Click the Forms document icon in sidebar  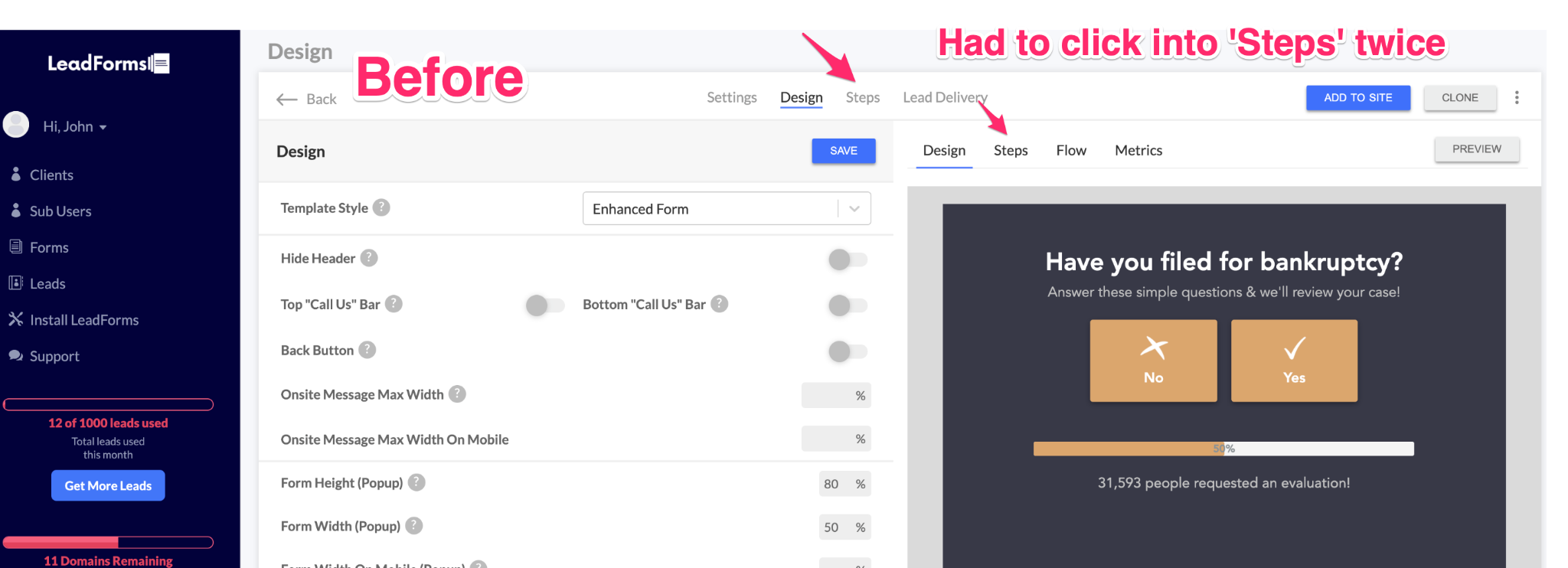[x=15, y=246]
